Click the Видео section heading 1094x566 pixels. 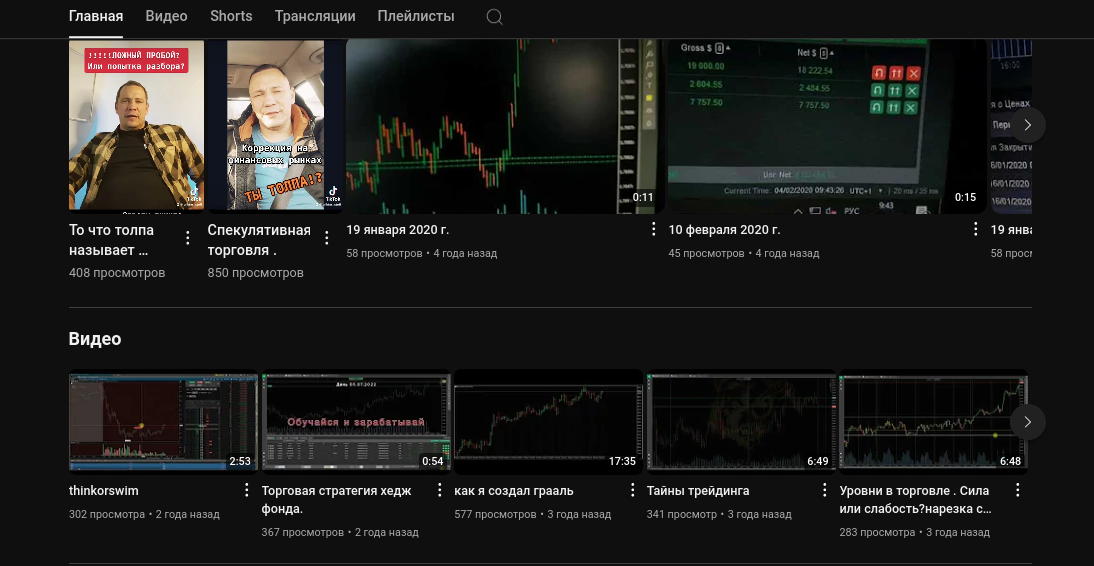tap(95, 339)
